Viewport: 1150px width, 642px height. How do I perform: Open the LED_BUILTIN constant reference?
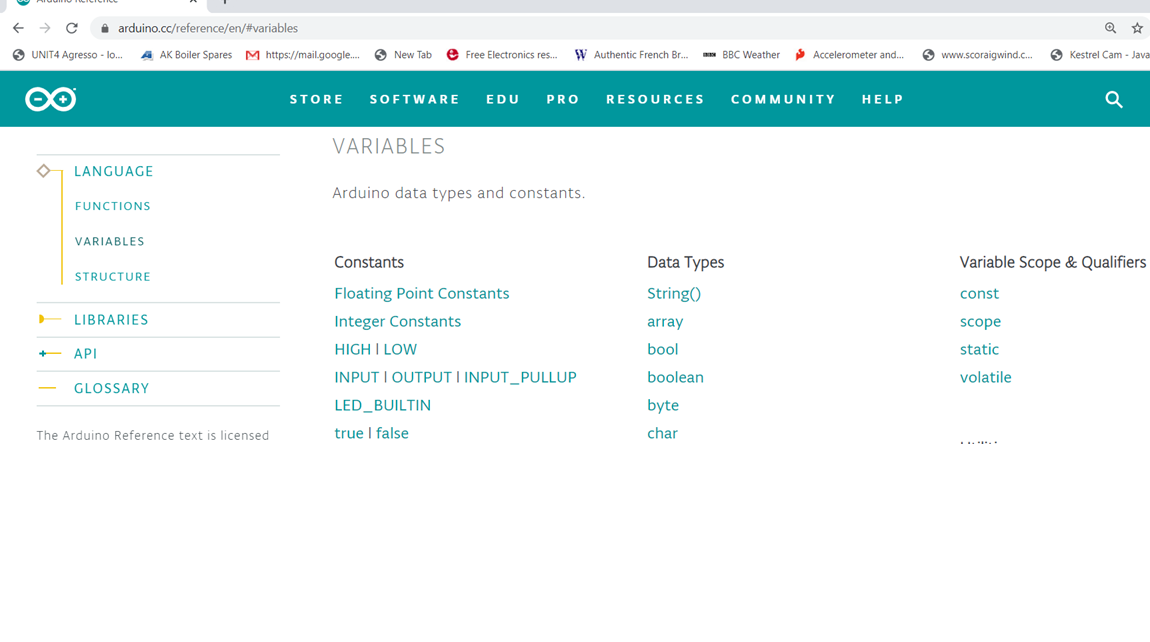pyautogui.click(x=382, y=406)
